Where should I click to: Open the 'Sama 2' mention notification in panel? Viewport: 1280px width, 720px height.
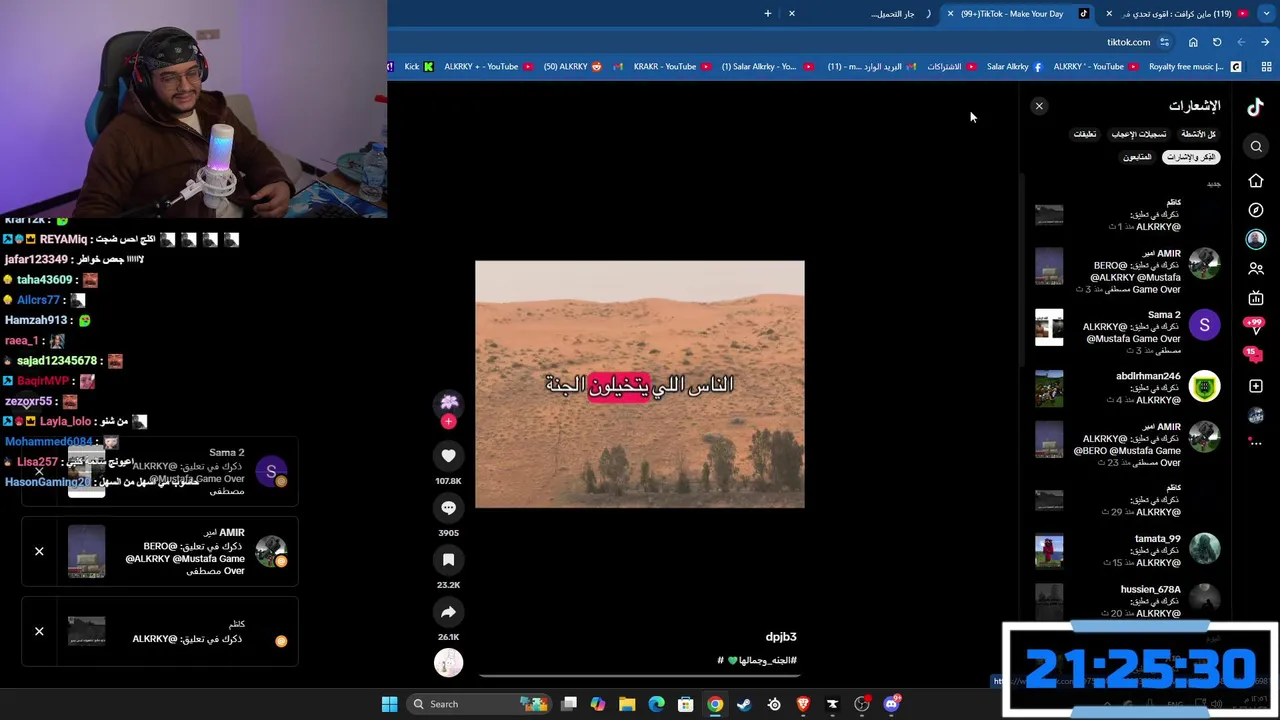pyautogui.click(x=1127, y=332)
